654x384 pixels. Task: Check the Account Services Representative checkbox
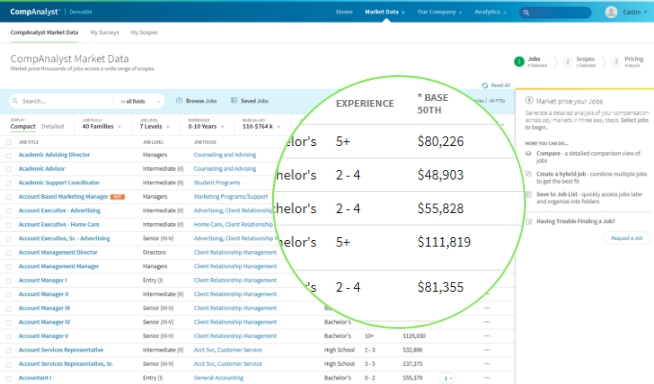click(x=8, y=350)
